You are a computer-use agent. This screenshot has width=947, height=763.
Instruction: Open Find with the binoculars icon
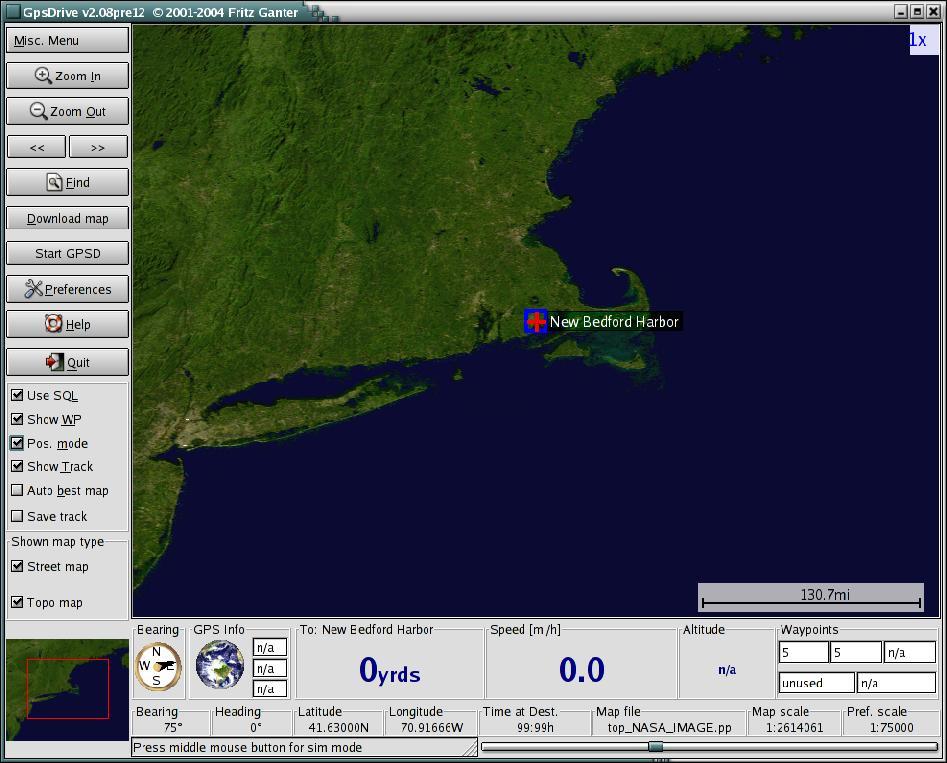(x=67, y=182)
